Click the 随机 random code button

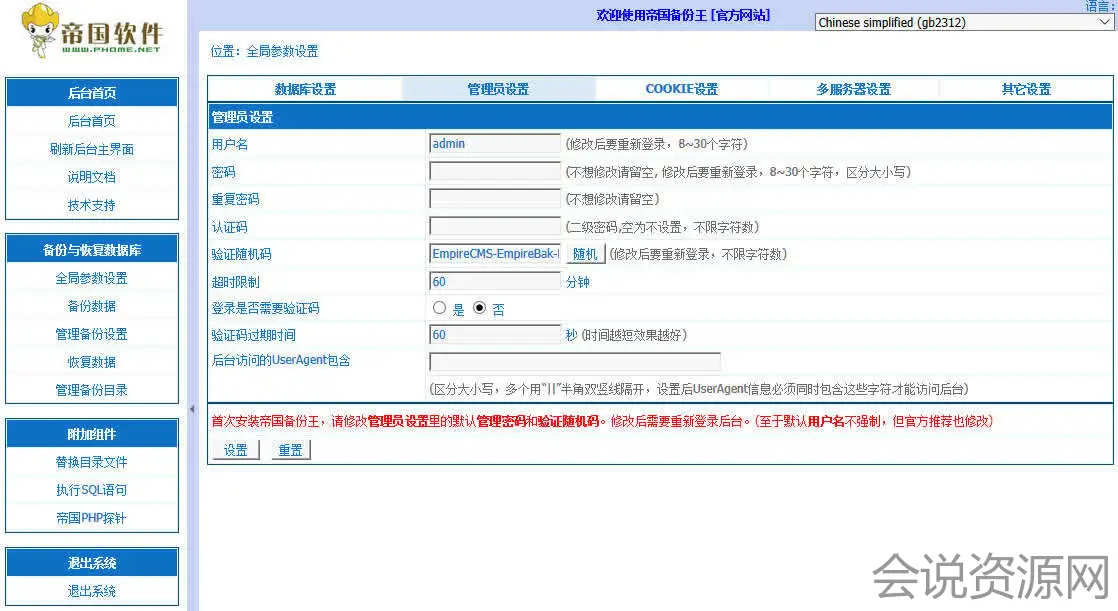(x=585, y=254)
